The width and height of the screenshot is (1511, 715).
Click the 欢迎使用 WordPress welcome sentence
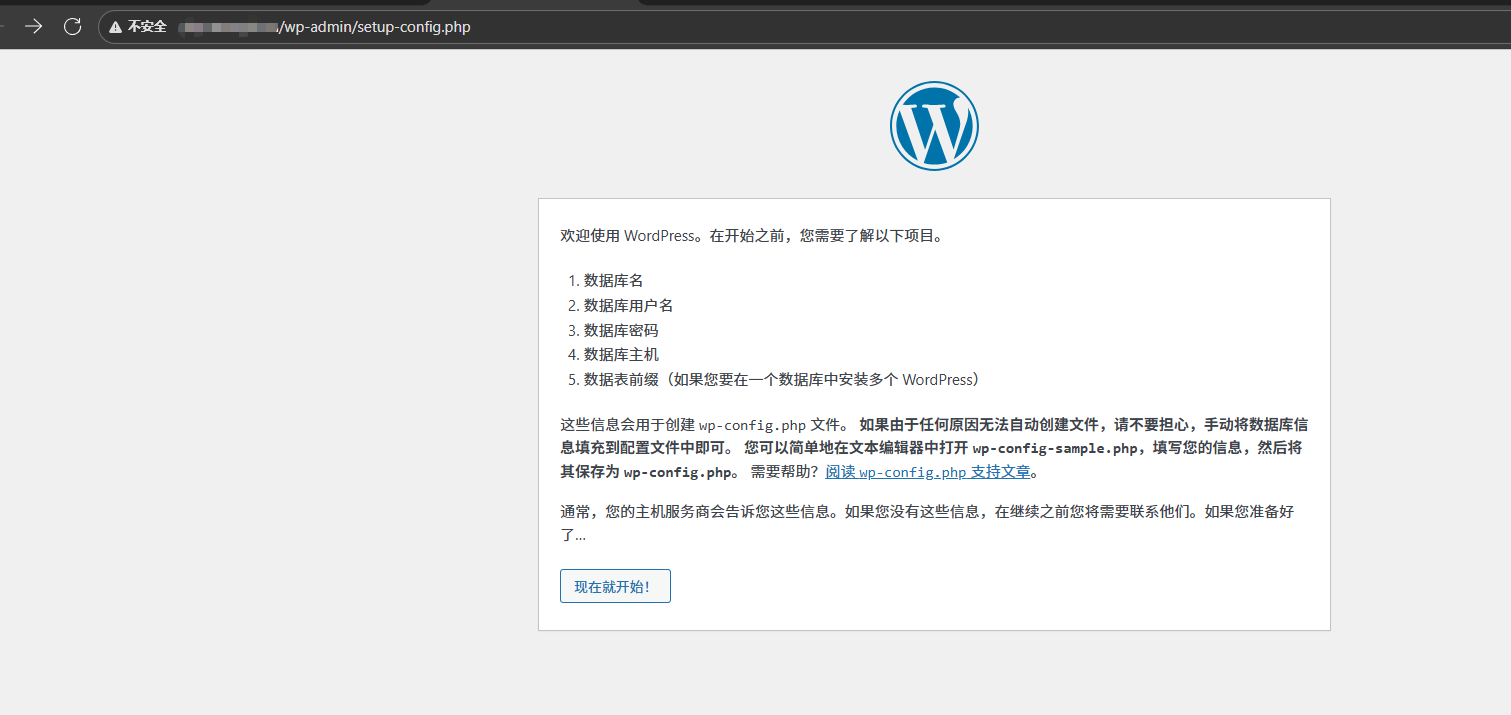coord(751,237)
